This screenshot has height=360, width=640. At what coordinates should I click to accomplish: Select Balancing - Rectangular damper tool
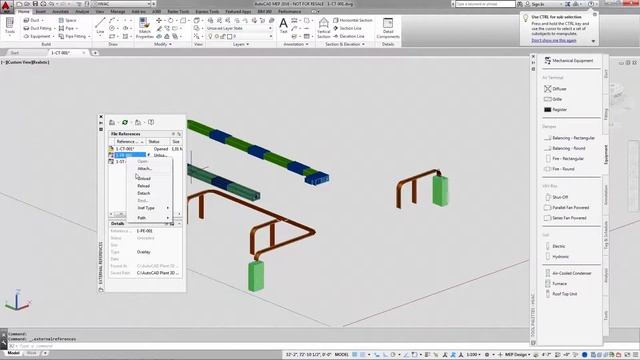click(x=569, y=138)
